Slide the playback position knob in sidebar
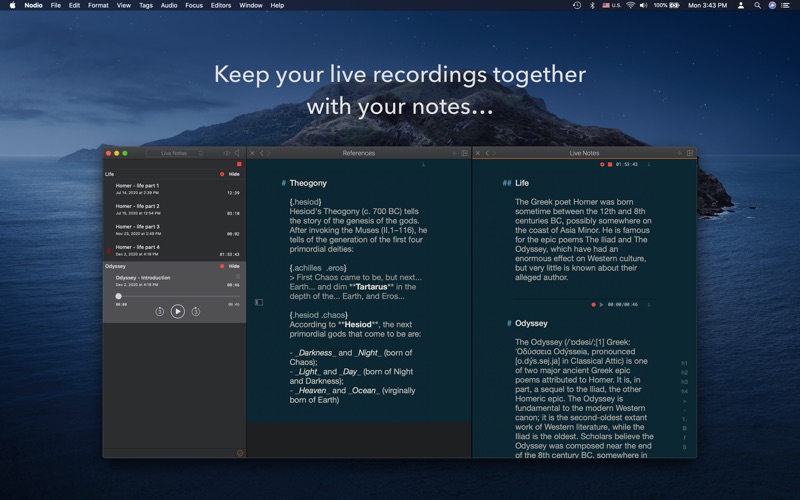The image size is (800, 500). click(x=118, y=296)
